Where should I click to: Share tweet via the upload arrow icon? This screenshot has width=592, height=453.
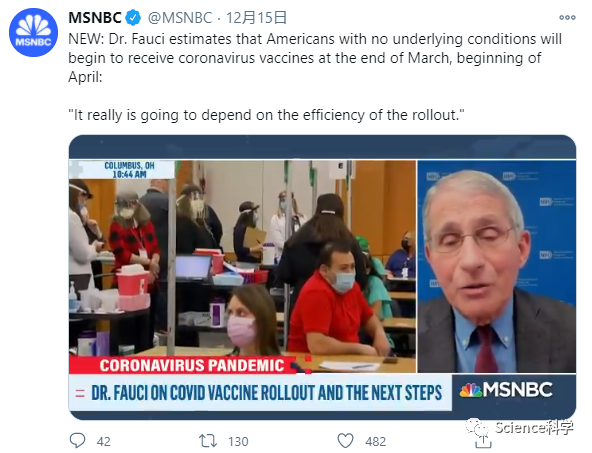[x=483, y=442]
